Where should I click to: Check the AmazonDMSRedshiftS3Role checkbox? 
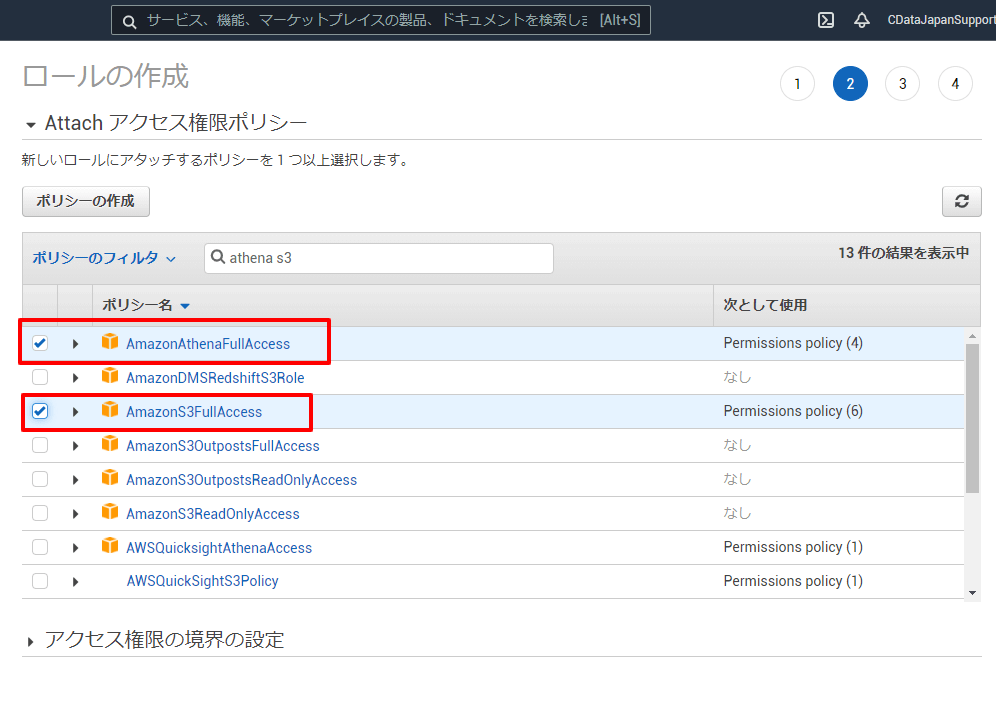40,377
